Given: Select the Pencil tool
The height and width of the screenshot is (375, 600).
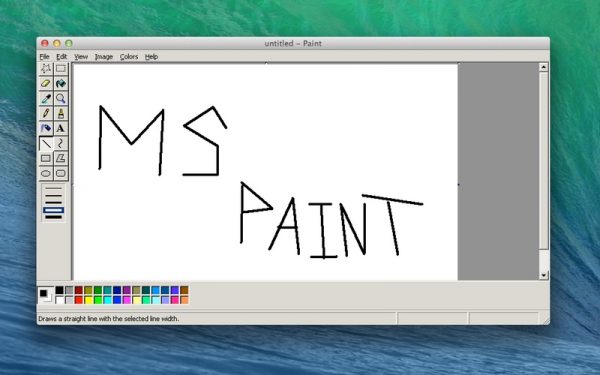Looking at the screenshot, I should pyautogui.click(x=46, y=113).
